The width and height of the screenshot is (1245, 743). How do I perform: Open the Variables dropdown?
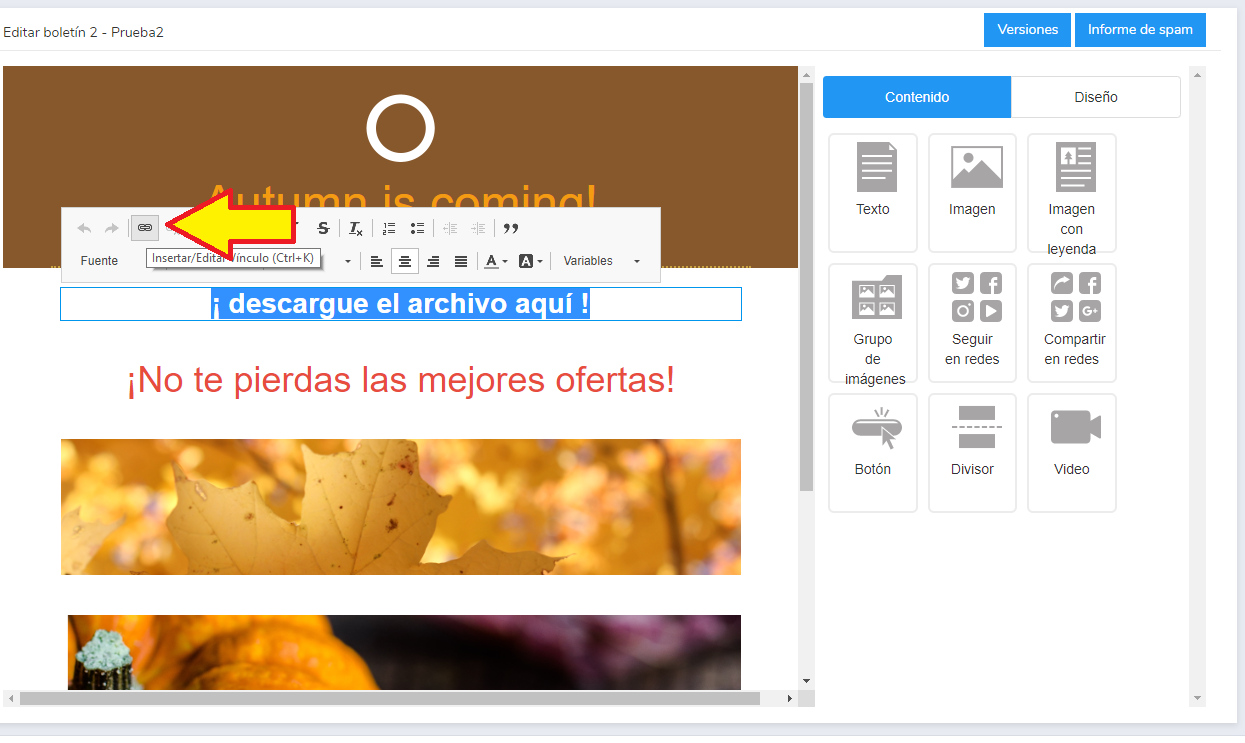click(601, 261)
